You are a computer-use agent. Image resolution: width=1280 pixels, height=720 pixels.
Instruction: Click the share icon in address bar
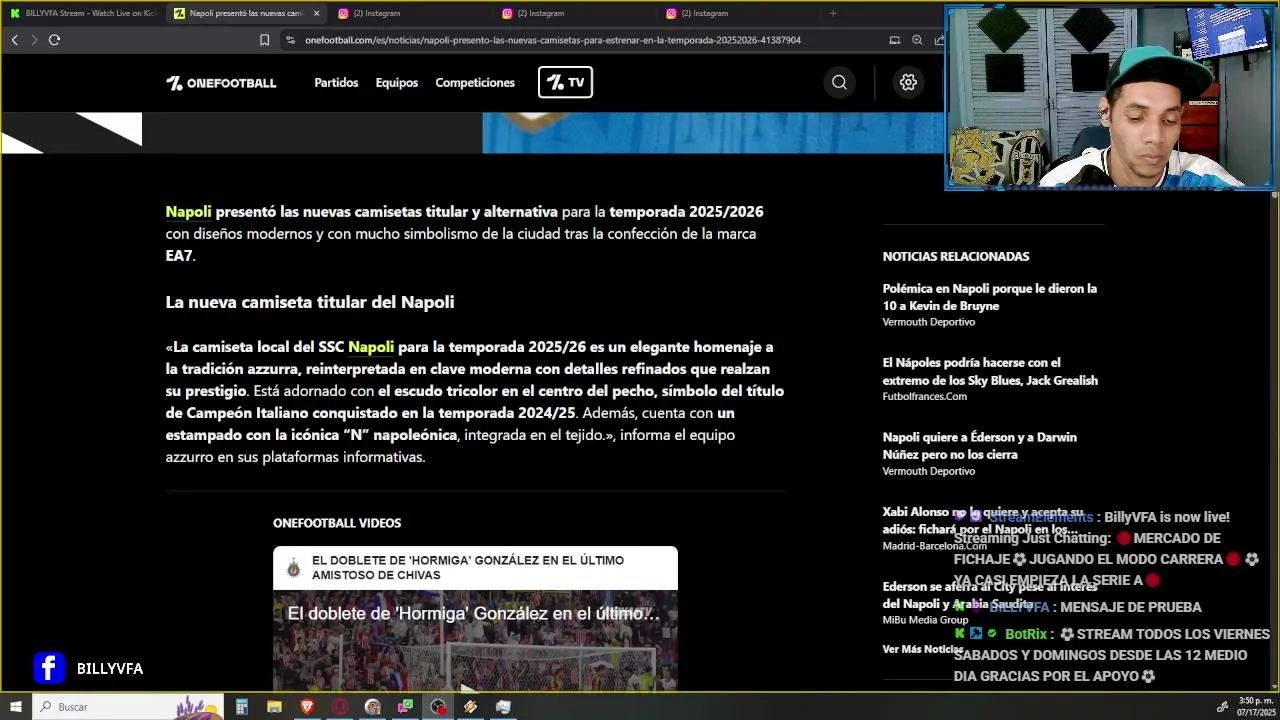[x=939, y=40]
